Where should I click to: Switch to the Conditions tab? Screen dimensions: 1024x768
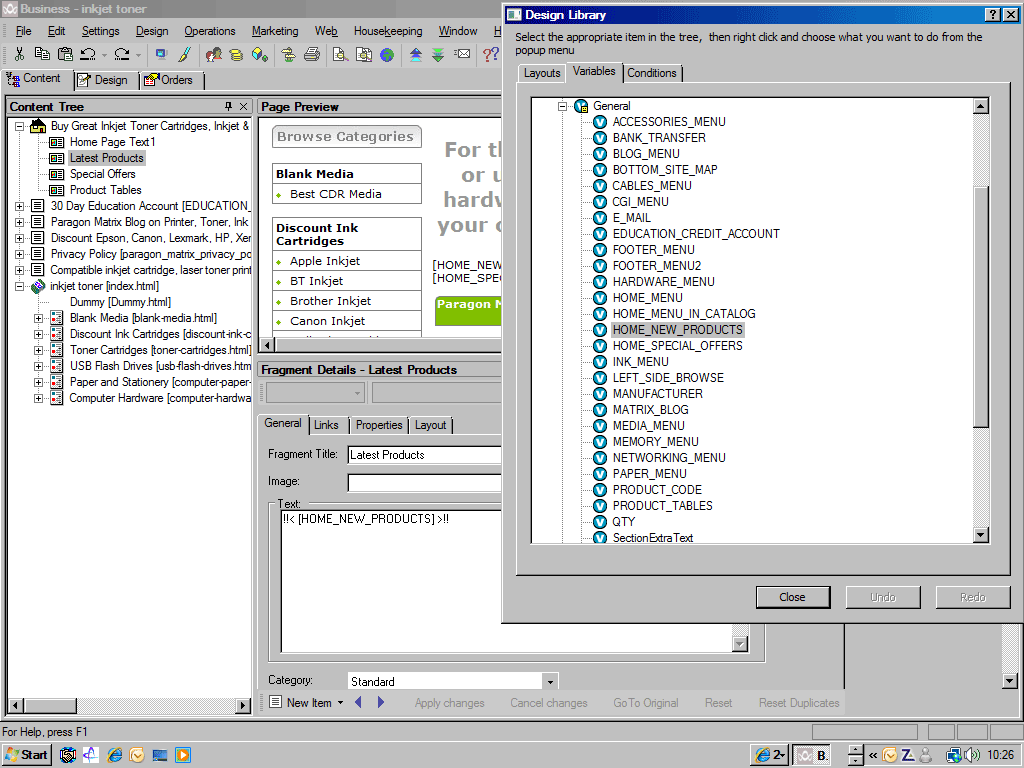pyautogui.click(x=652, y=73)
